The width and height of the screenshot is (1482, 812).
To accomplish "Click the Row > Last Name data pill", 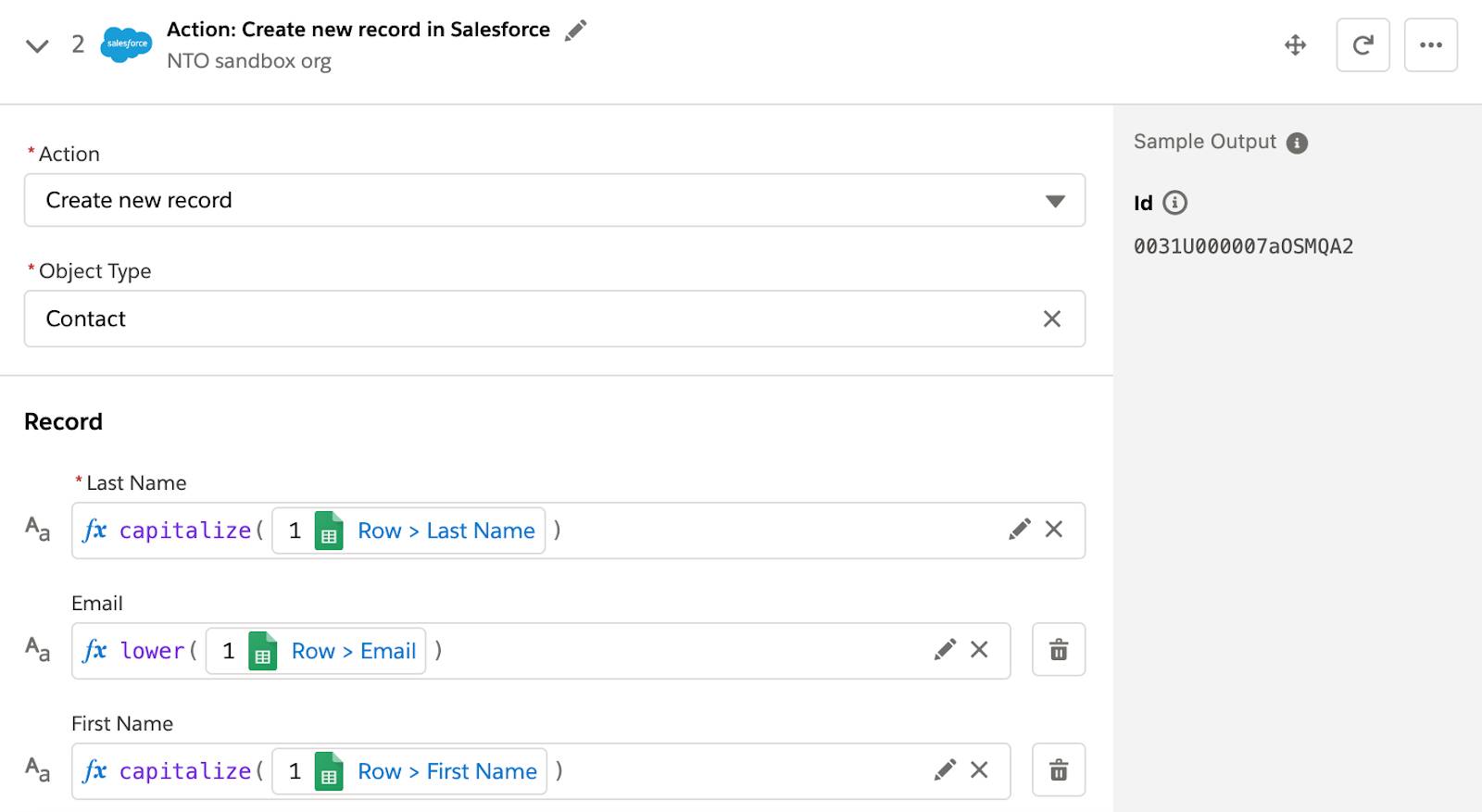I will (408, 531).
